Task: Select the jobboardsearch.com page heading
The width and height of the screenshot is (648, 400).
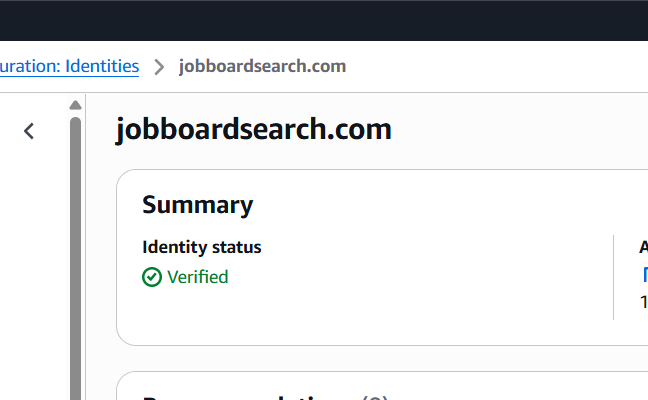Action: pos(254,130)
